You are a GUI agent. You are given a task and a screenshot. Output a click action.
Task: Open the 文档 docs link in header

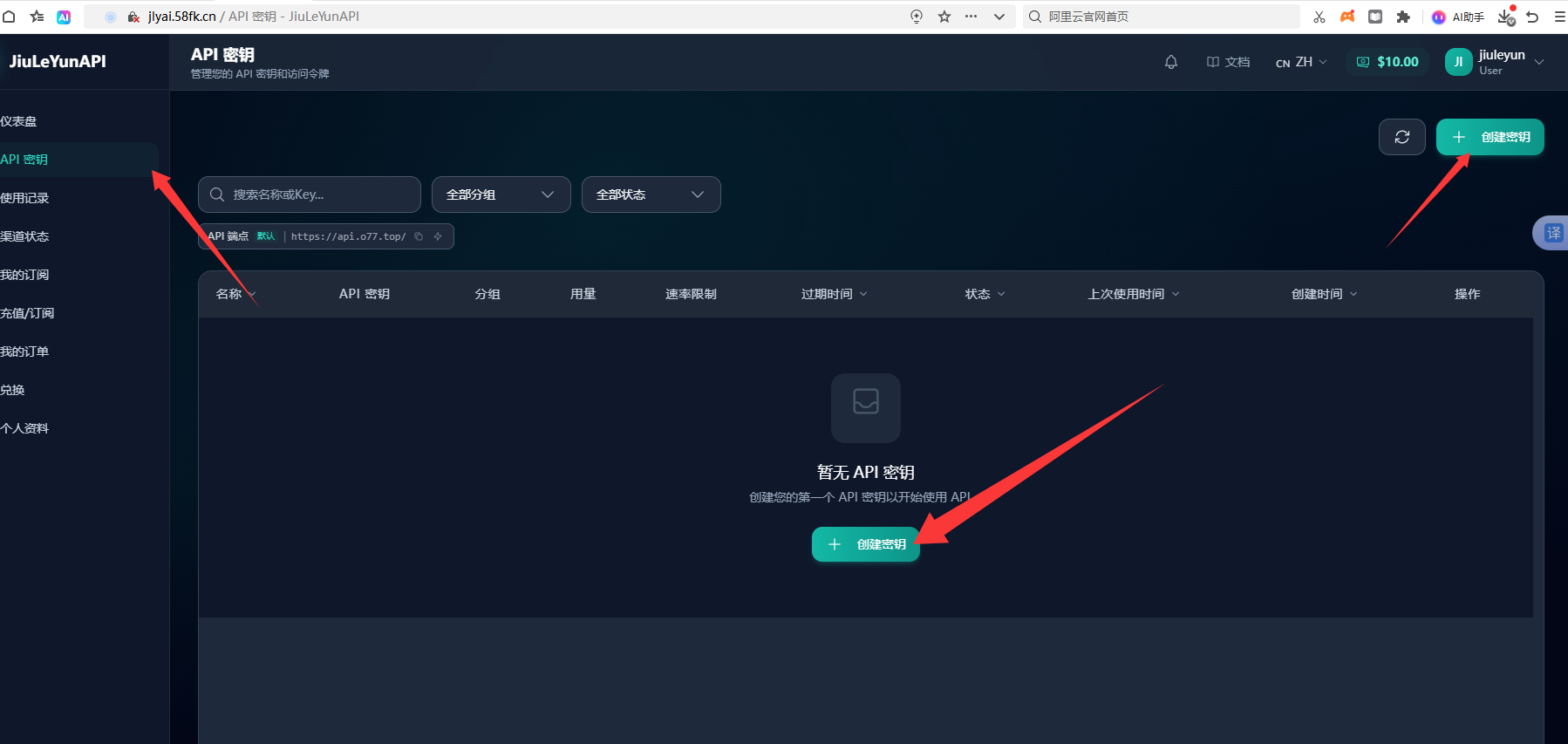(1228, 62)
